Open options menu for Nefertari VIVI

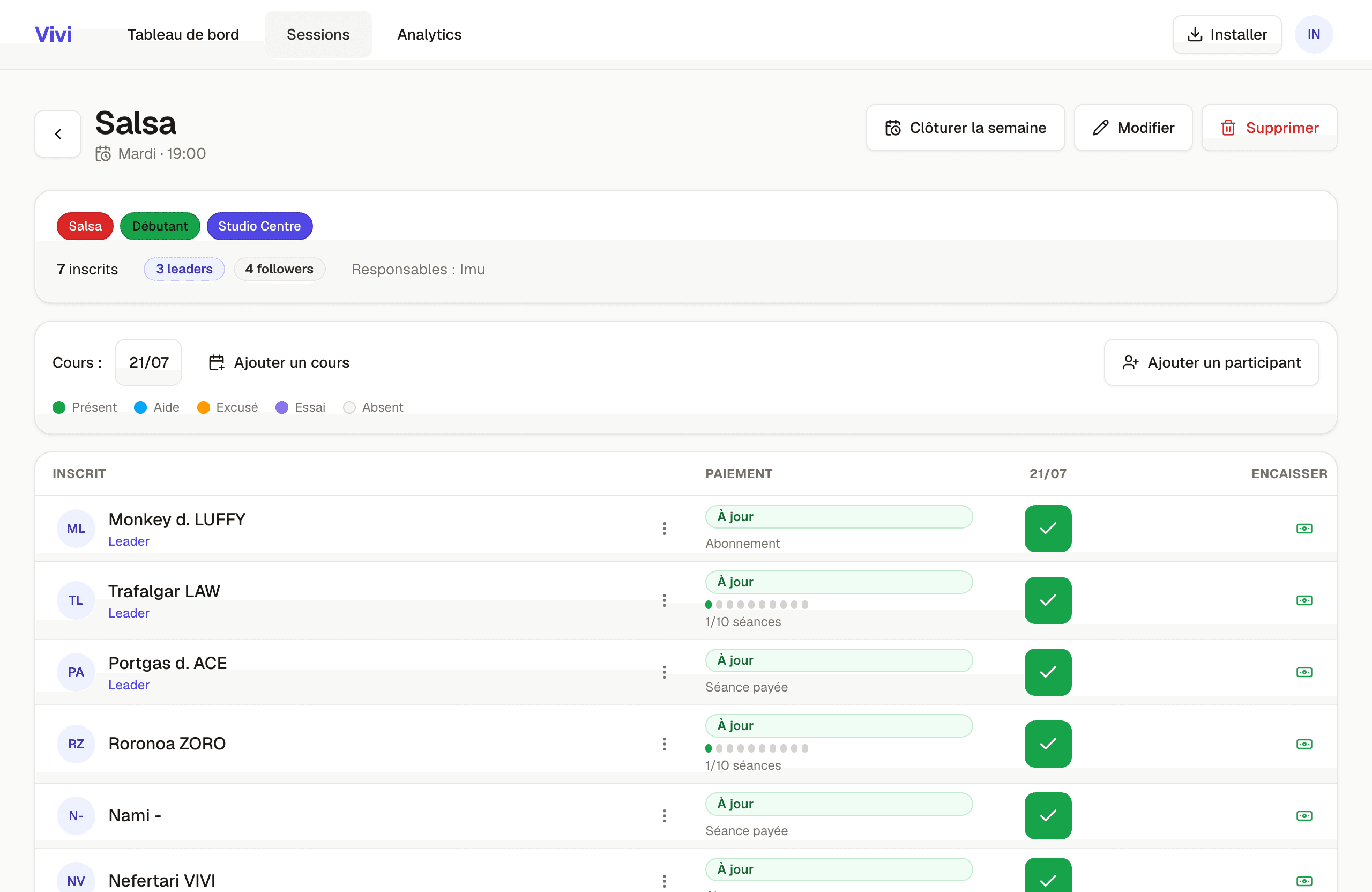tap(664, 881)
